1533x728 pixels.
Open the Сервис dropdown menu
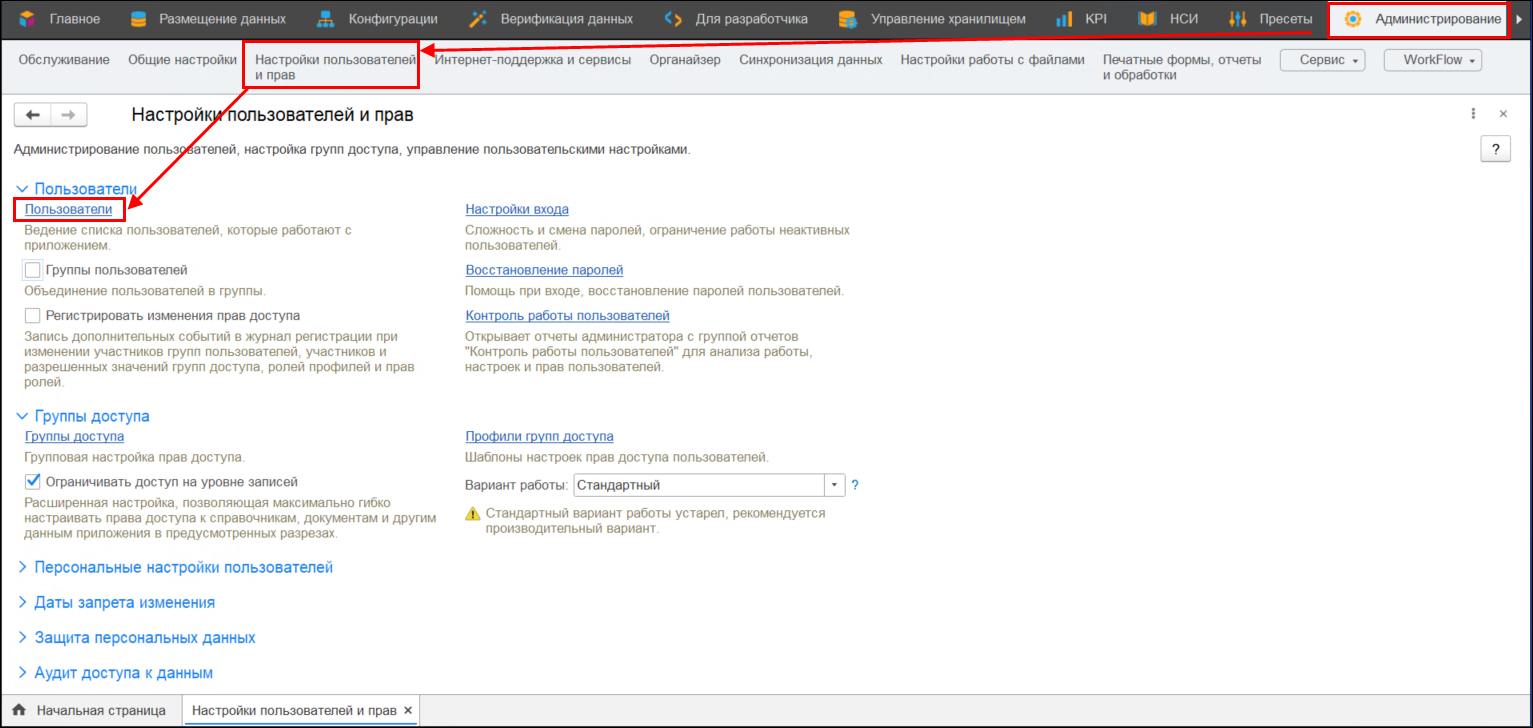(x=1323, y=61)
